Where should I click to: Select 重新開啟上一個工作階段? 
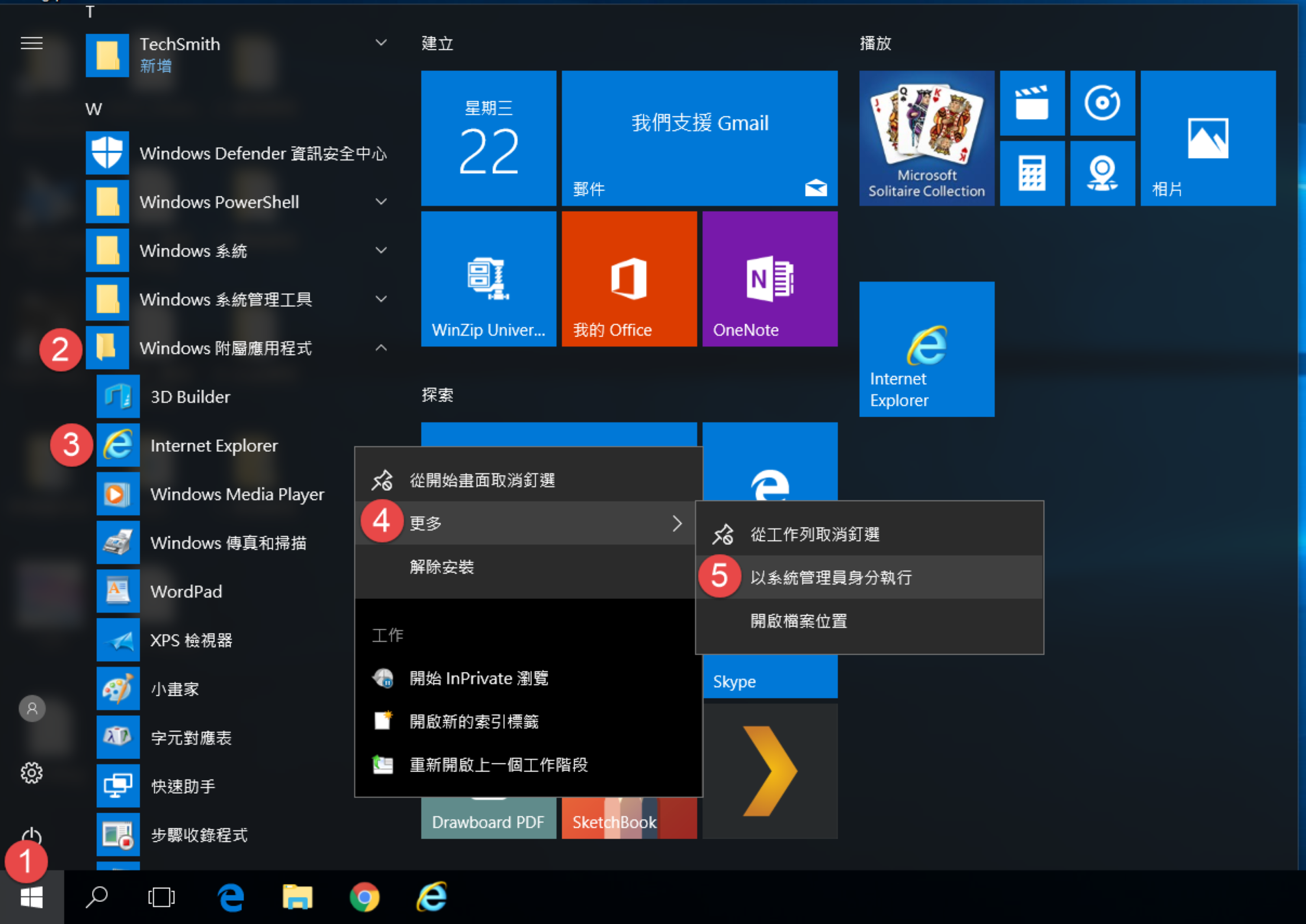(528, 765)
